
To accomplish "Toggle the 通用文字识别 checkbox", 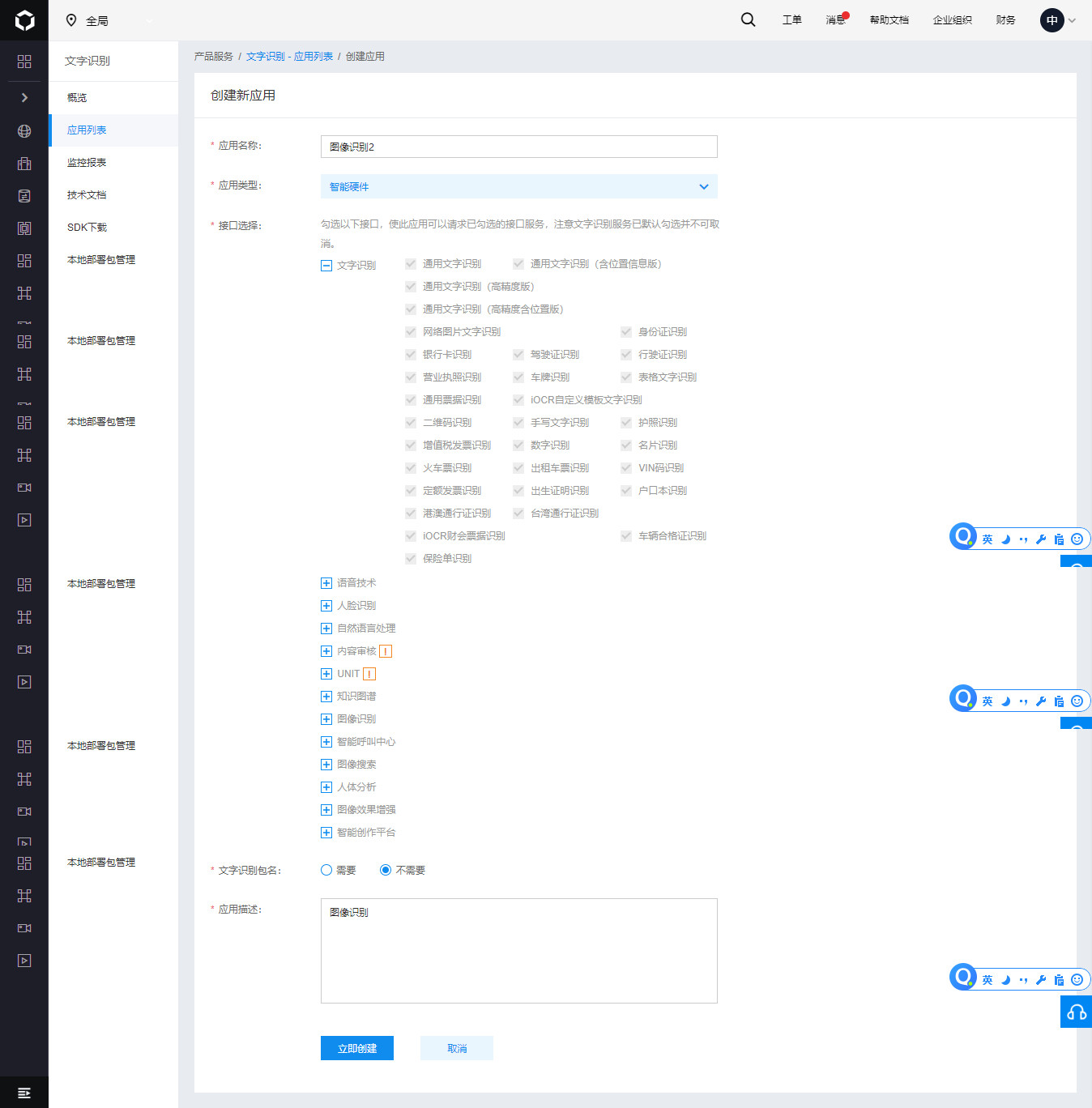I will [x=411, y=264].
